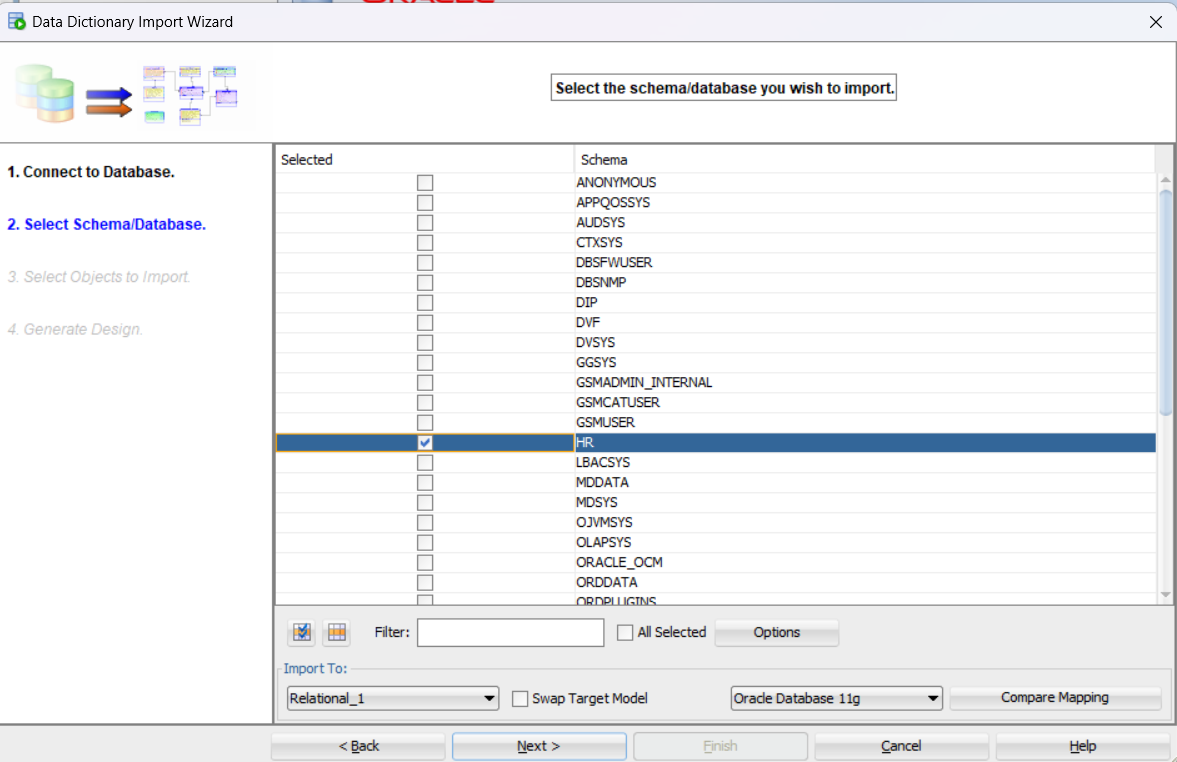
Task: Click the Selected column header
Action: pyautogui.click(x=424, y=159)
